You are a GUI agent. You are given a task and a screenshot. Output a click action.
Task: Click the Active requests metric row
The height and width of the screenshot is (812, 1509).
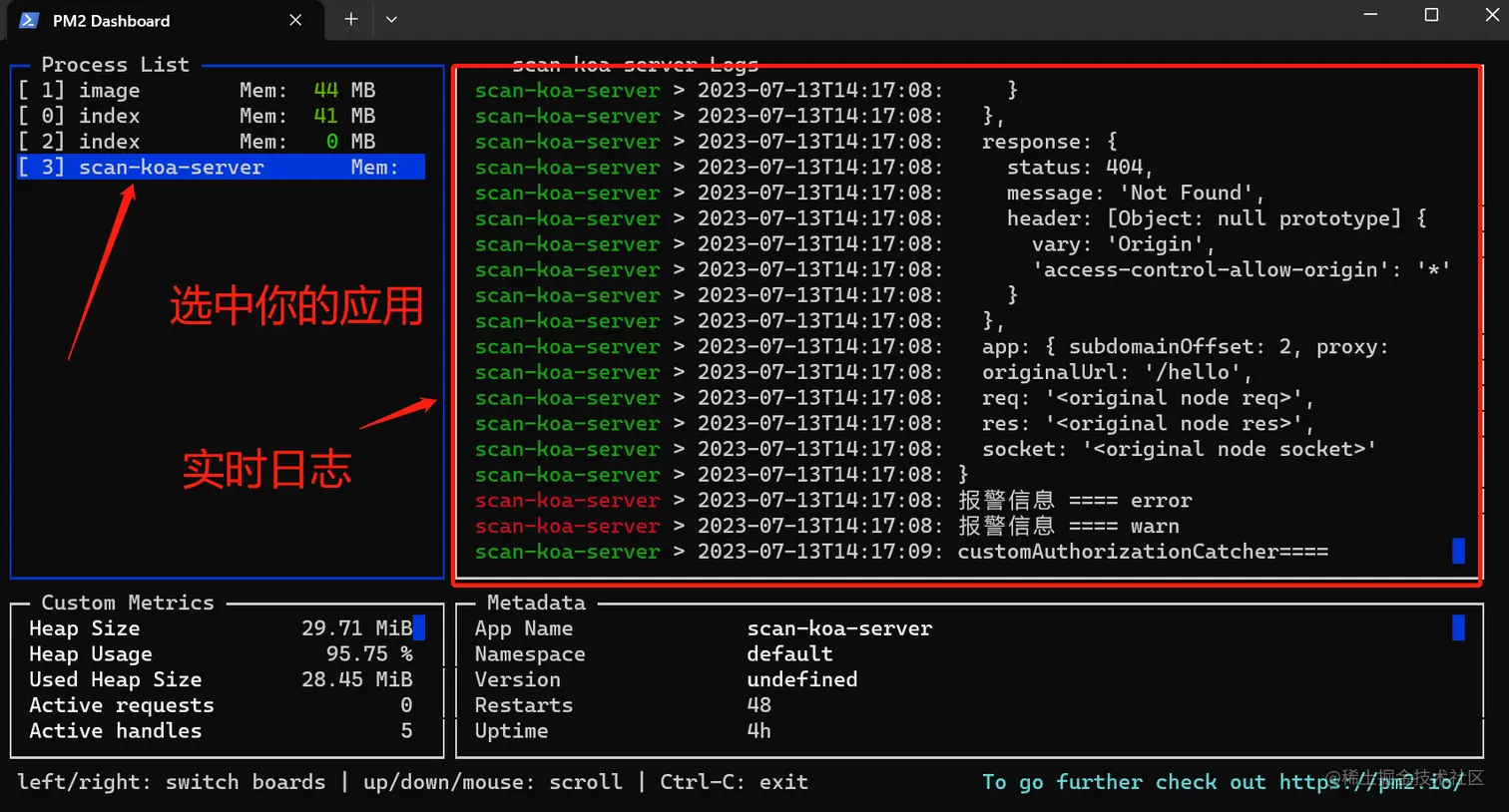(221, 705)
